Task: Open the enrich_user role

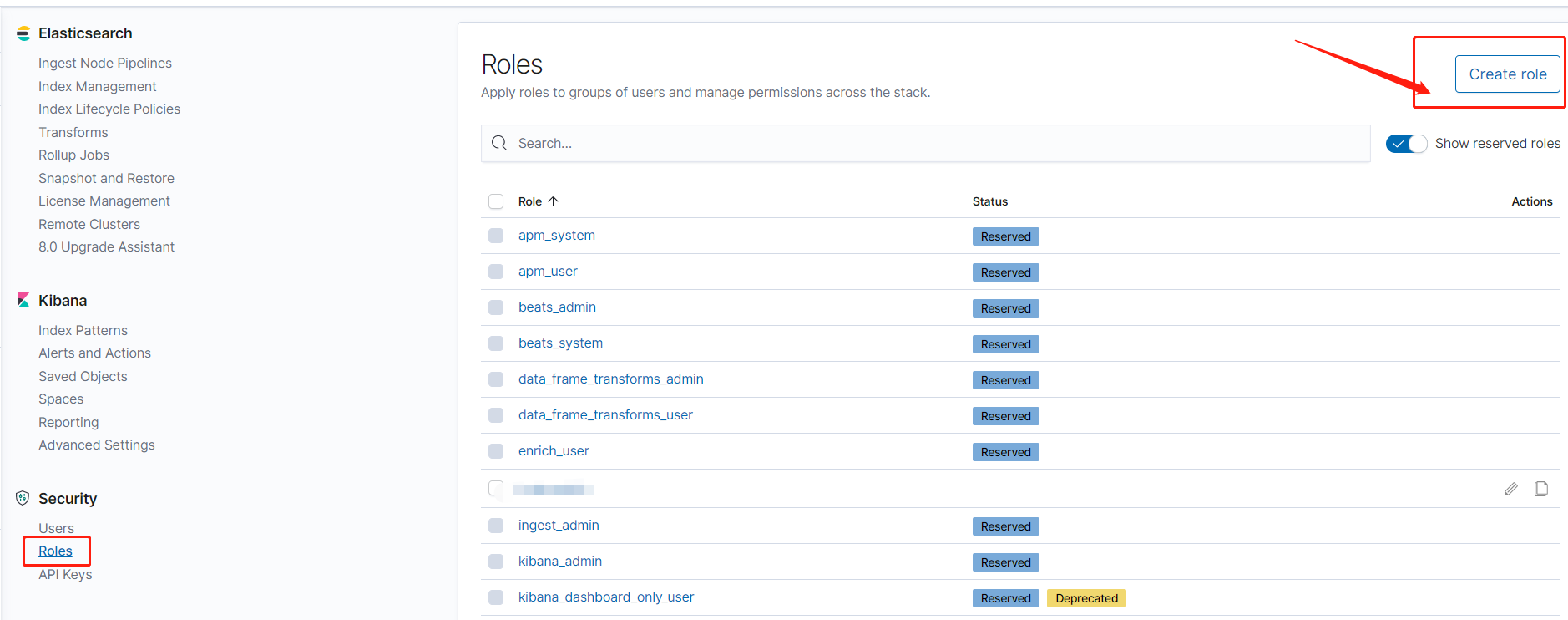Action: point(554,451)
